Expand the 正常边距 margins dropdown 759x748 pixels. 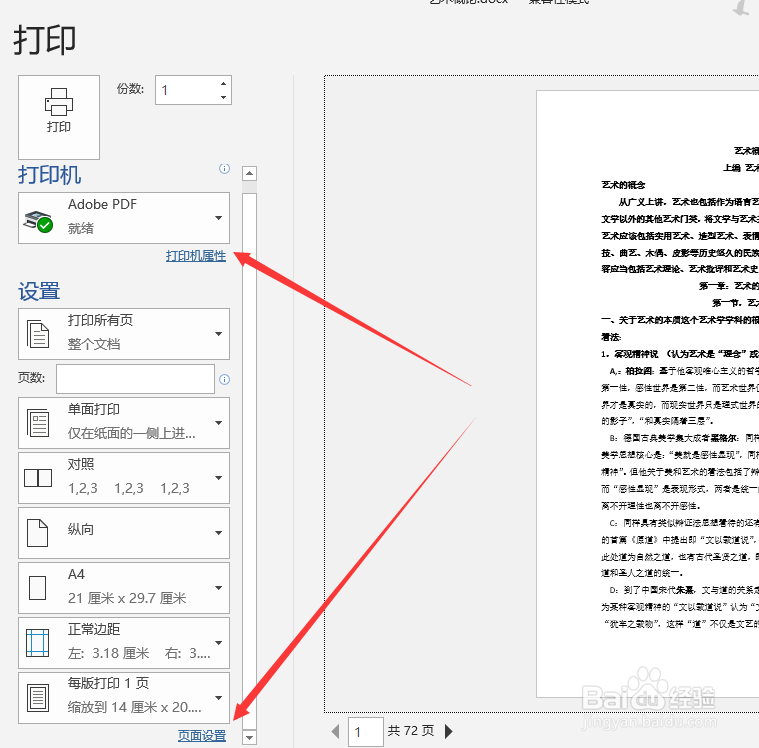coord(124,643)
